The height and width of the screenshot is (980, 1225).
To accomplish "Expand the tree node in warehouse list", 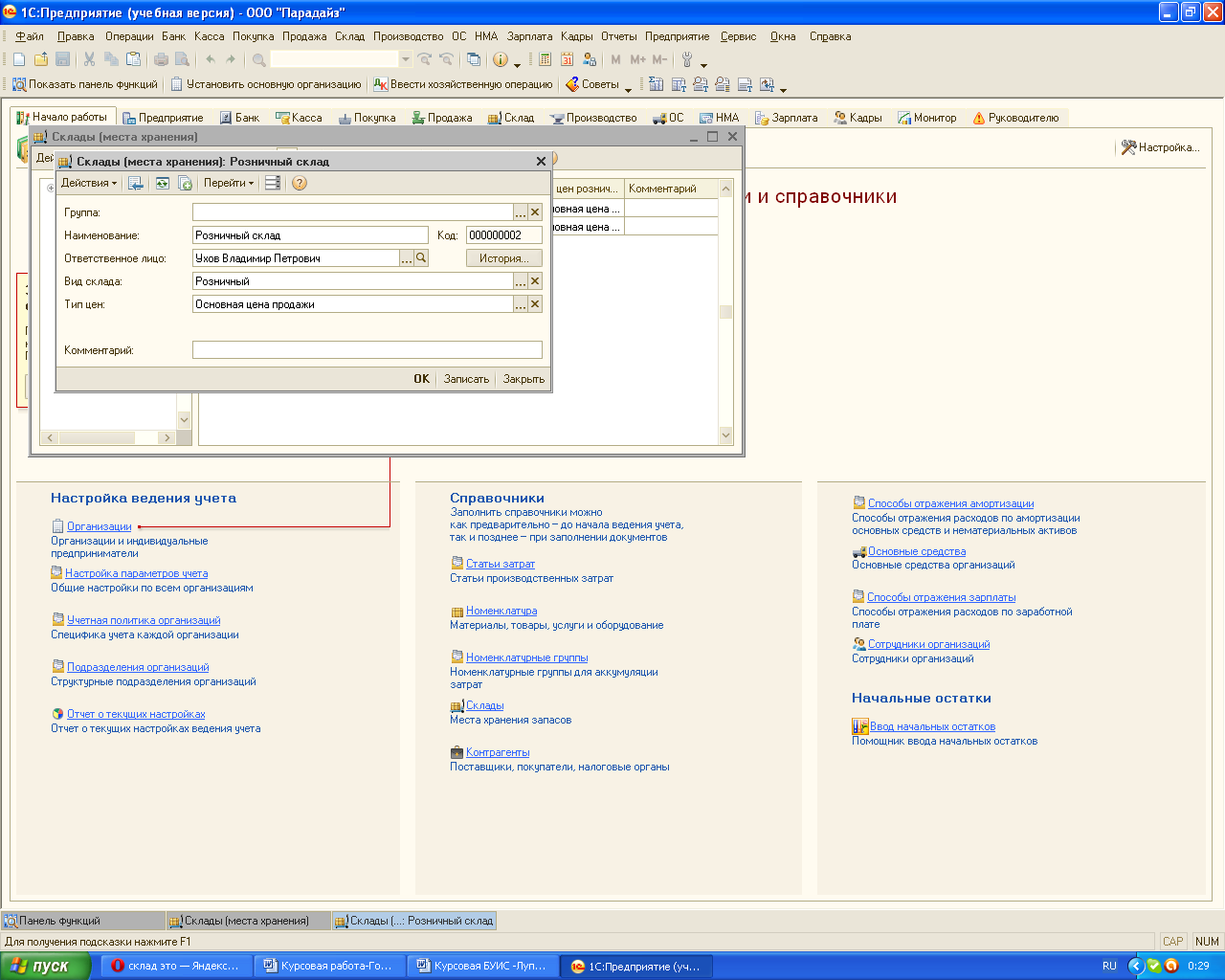I will point(50,189).
